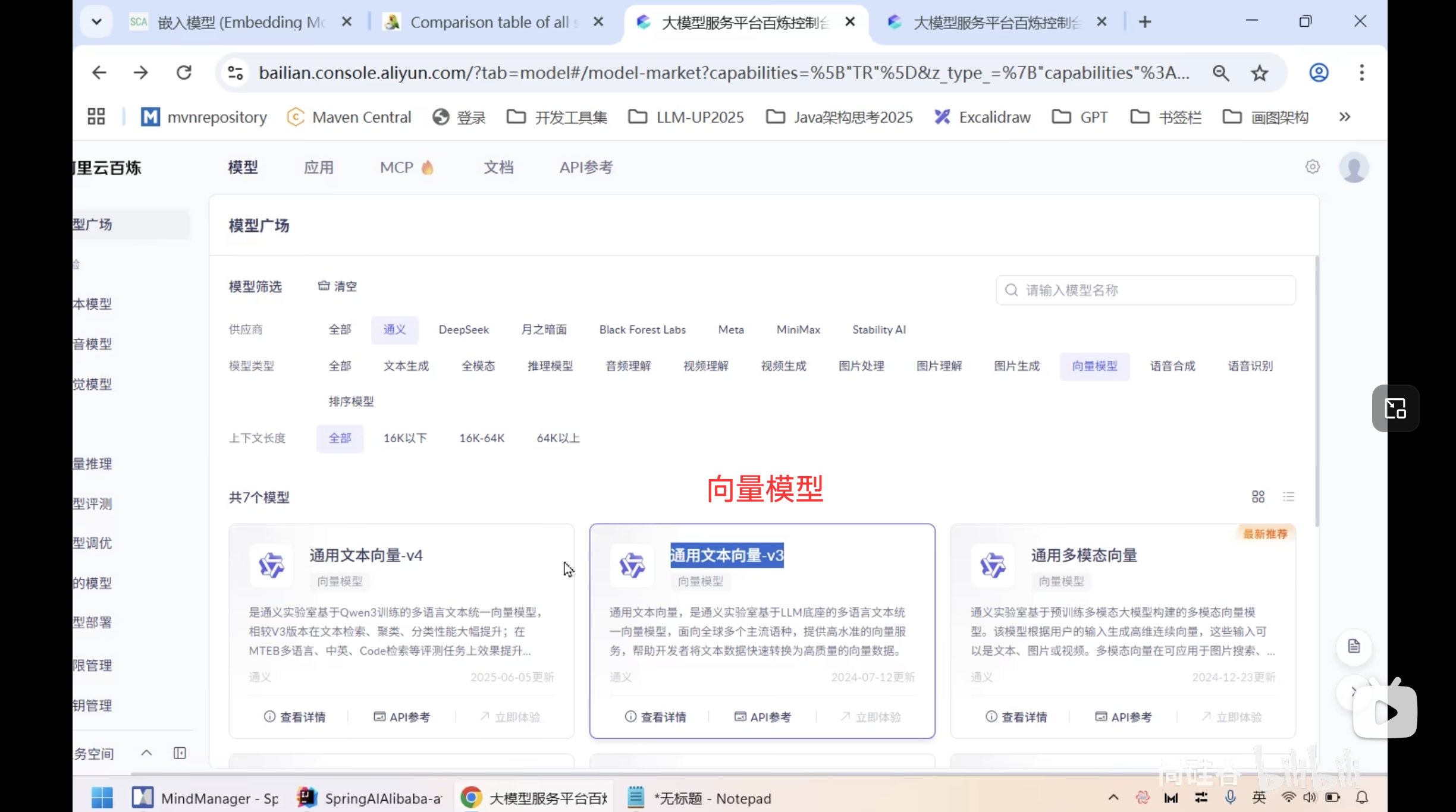Click 清空 to clear model filters

click(x=337, y=286)
